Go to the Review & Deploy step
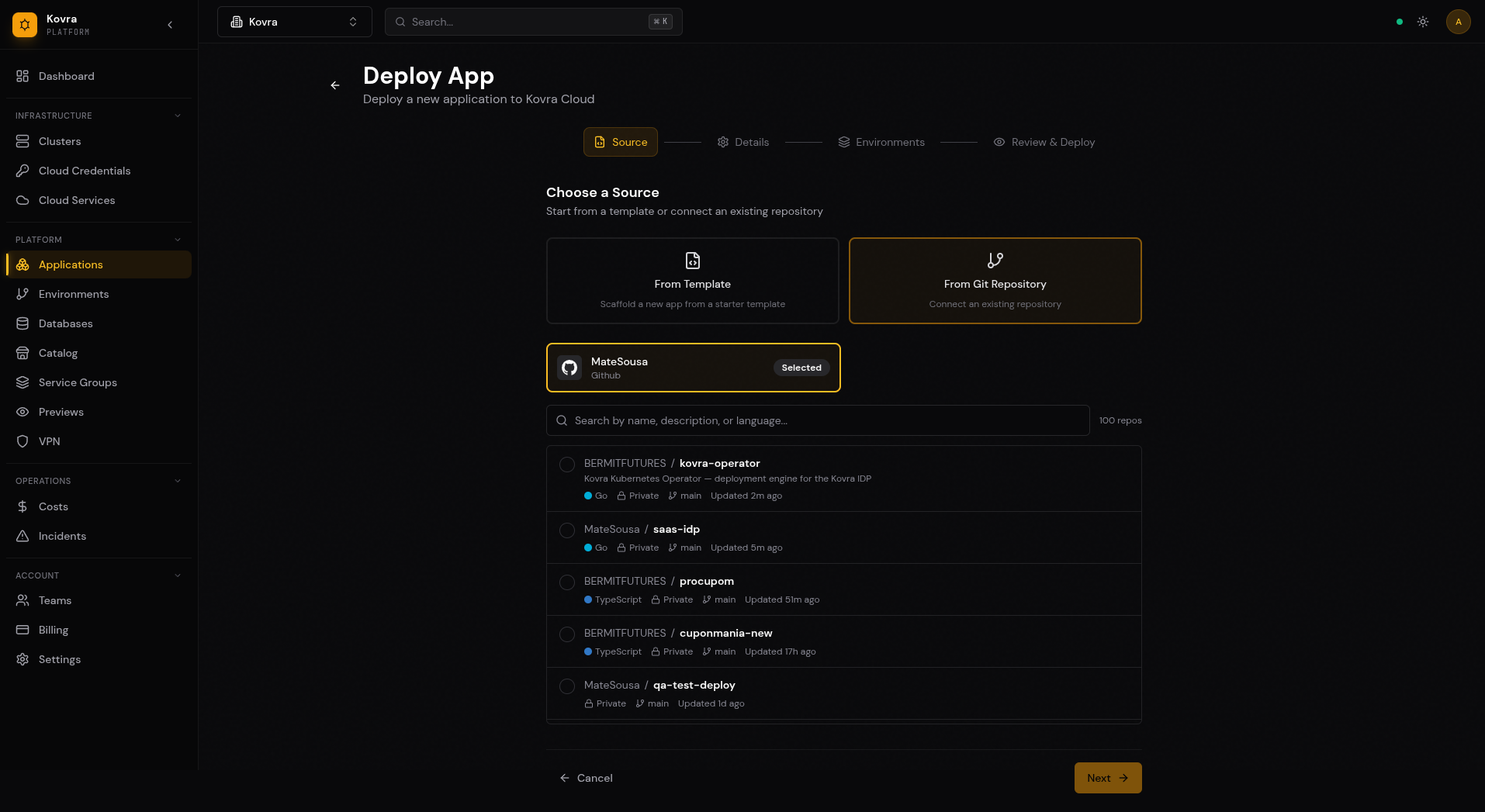Image resolution: width=1485 pixels, height=812 pixels. [x=1044, y=142]
